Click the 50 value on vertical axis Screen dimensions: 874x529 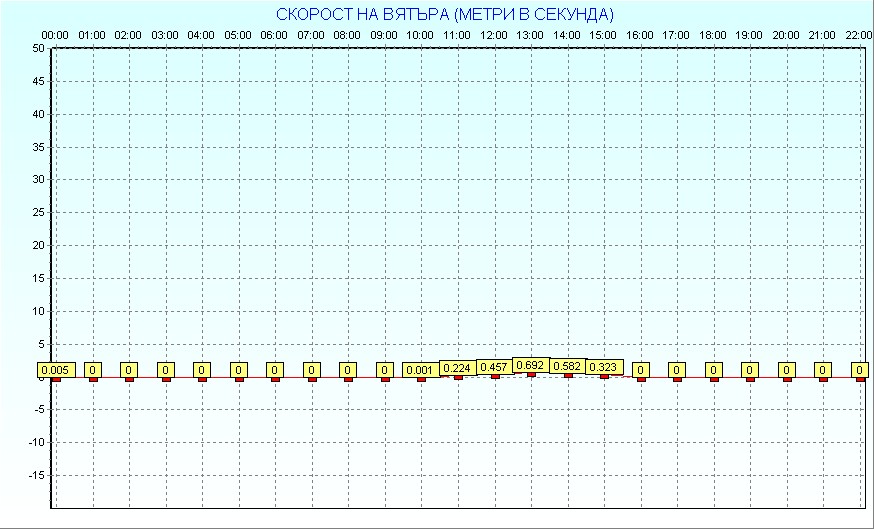[38, 48]
